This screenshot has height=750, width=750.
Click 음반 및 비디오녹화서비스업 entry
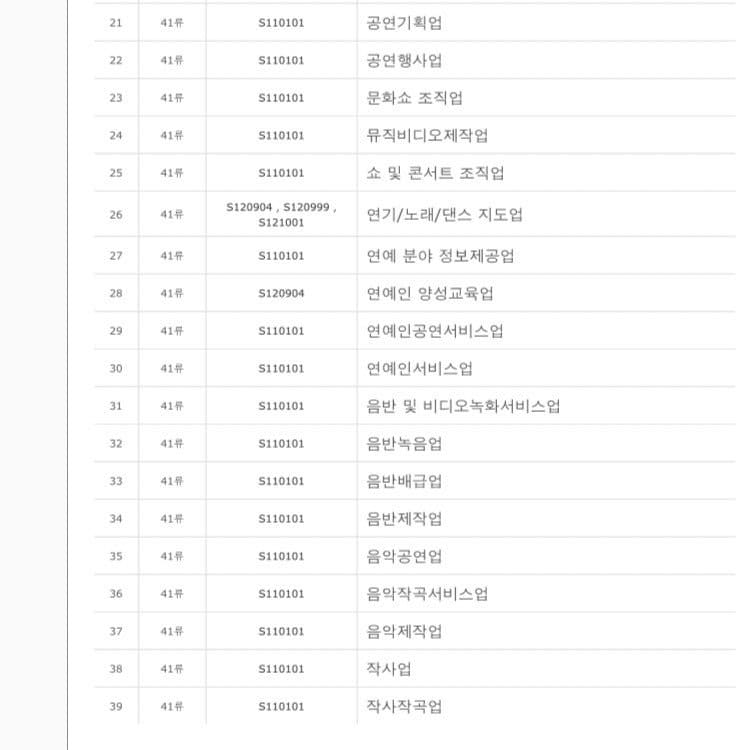pos(463,406)
